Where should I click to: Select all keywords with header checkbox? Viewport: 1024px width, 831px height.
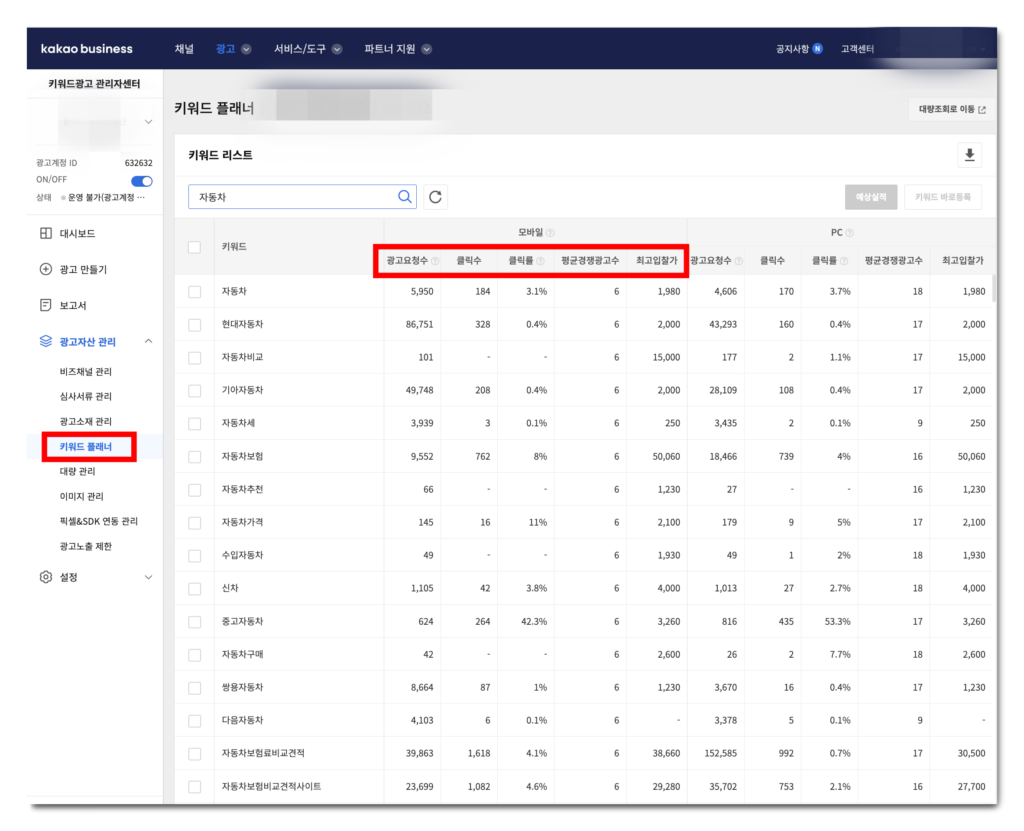(195, 247)
